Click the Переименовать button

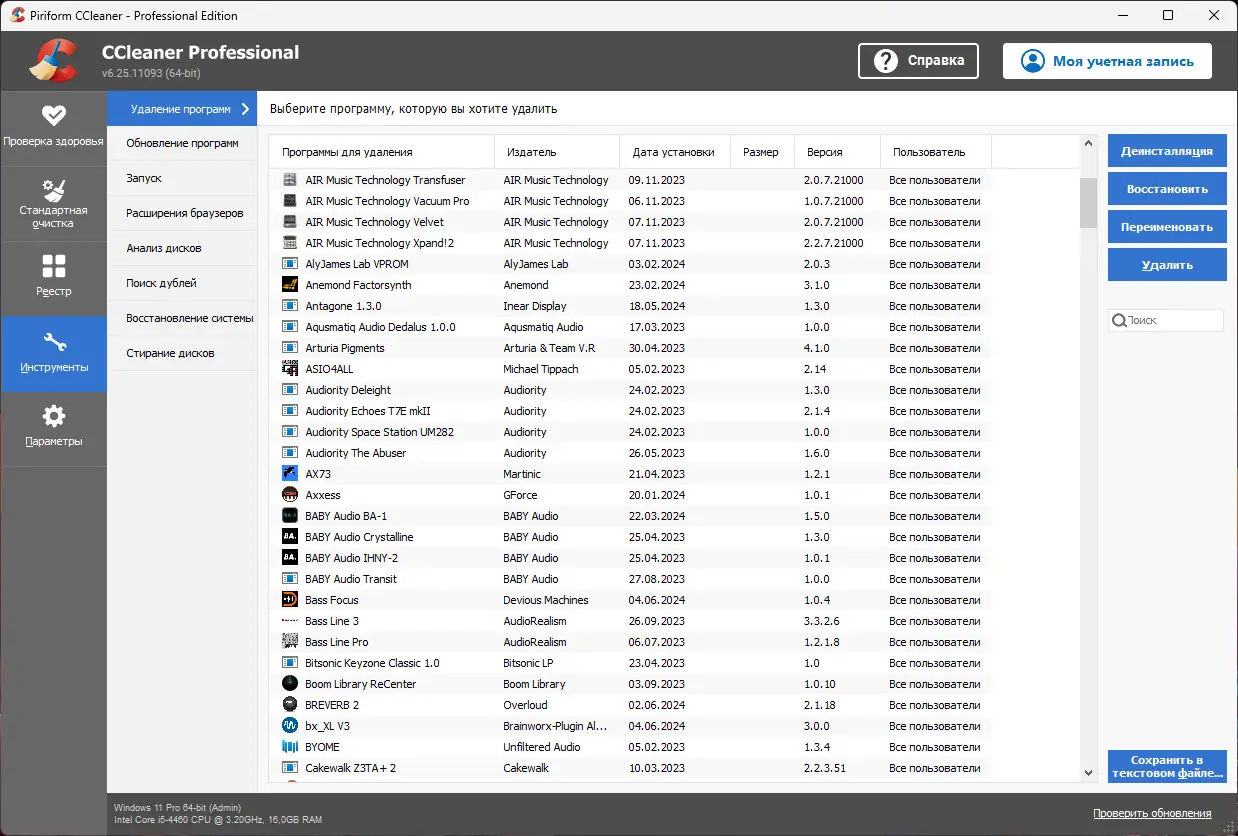[x=1166, y=226]
